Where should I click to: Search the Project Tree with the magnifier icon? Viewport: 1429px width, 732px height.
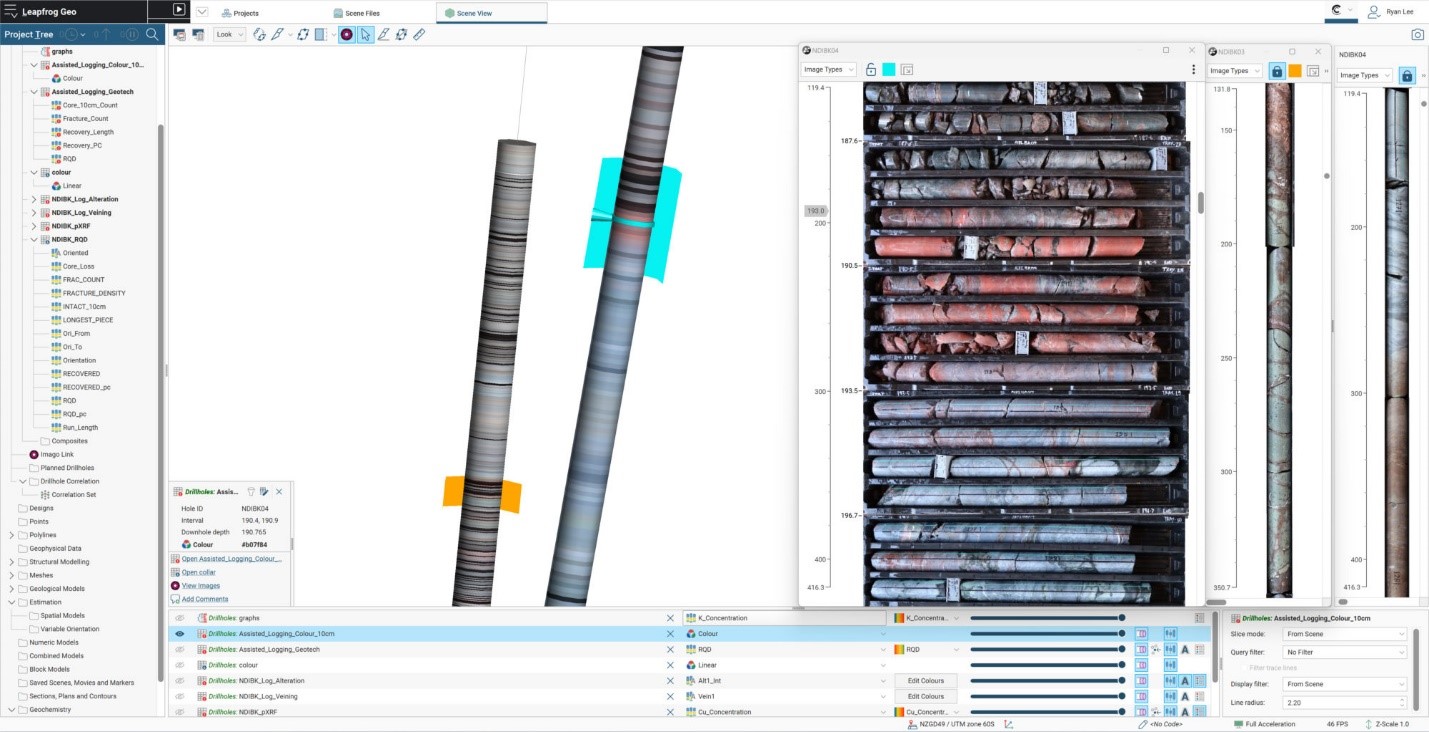pos(152,34)
